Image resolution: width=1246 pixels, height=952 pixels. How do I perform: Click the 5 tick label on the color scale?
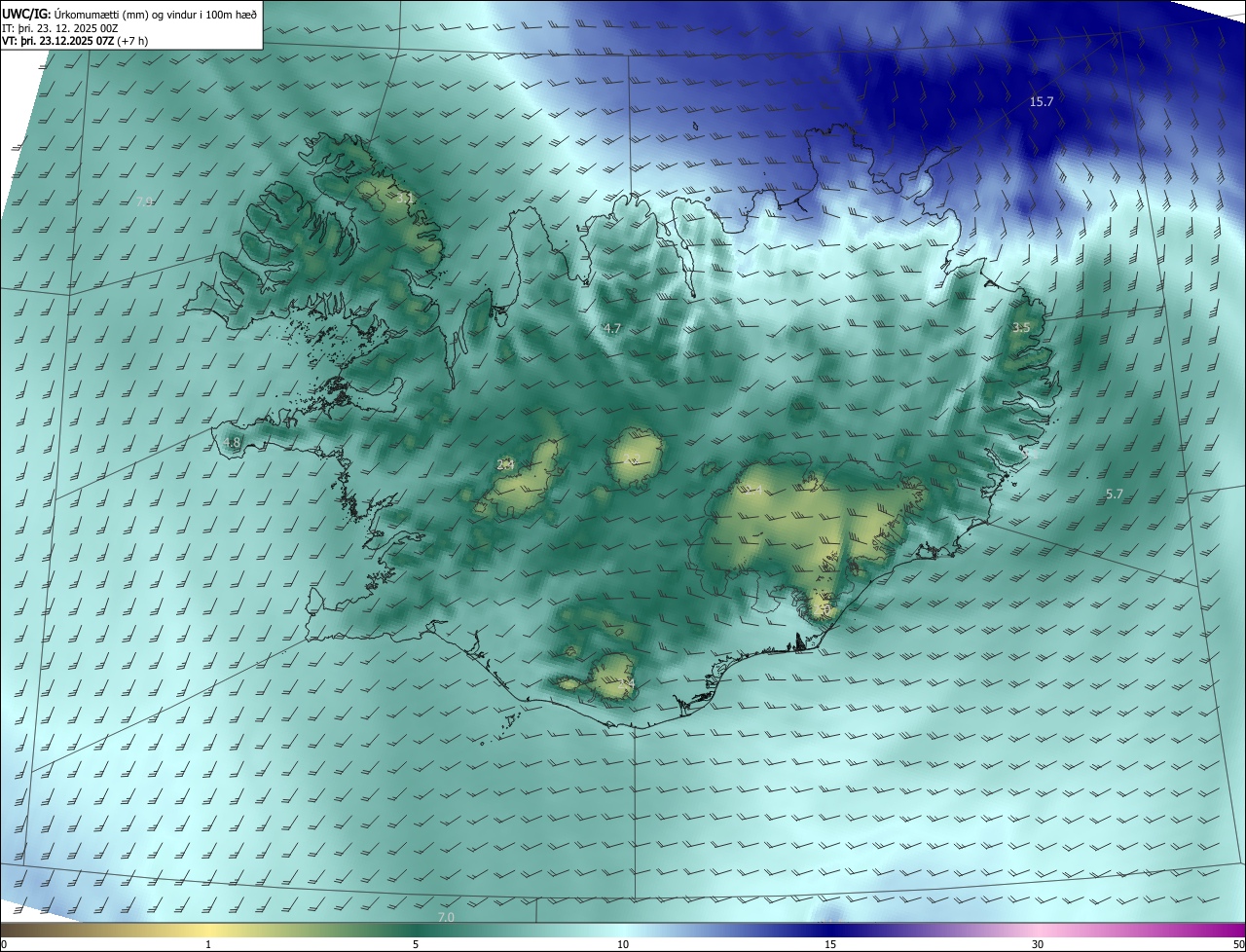click(x=416, y=944)
